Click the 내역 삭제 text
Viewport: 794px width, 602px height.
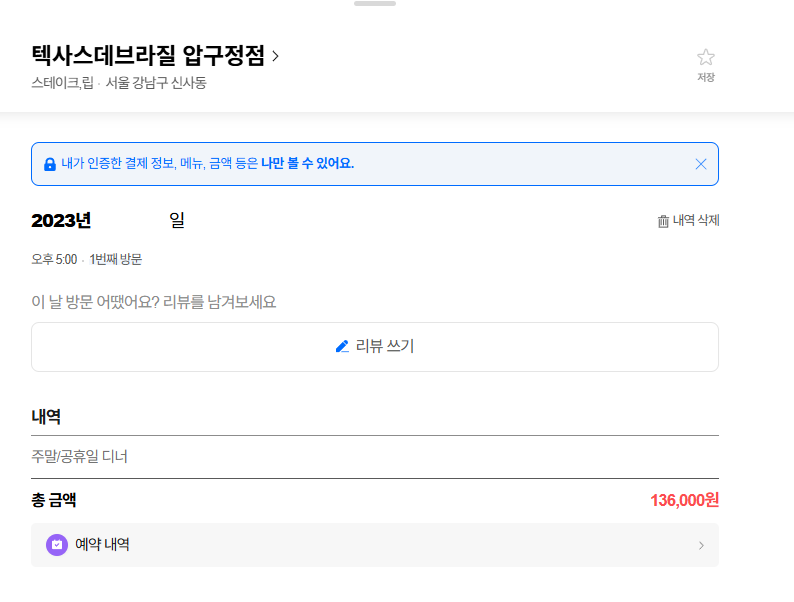(x=696, y=221)
